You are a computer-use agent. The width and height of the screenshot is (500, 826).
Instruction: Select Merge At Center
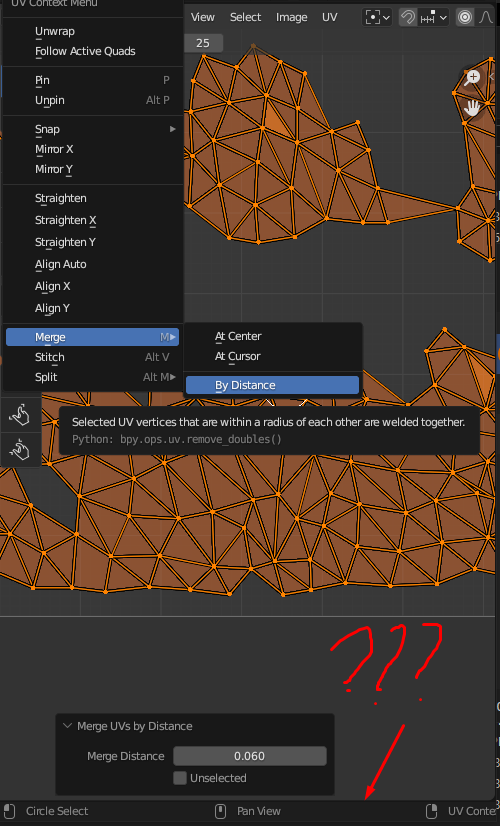click(272, 336)
